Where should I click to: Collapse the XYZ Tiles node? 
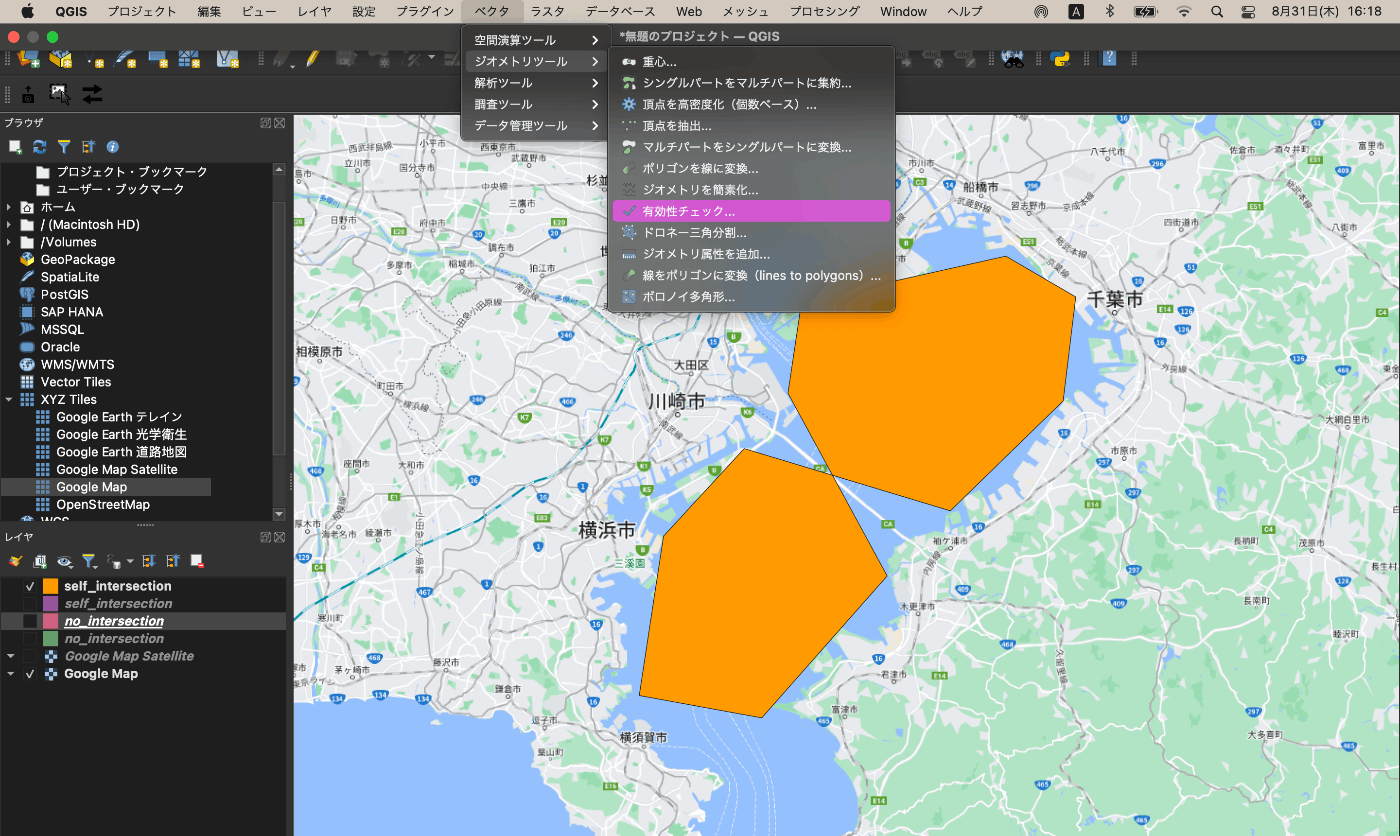(x=9, y=399)
